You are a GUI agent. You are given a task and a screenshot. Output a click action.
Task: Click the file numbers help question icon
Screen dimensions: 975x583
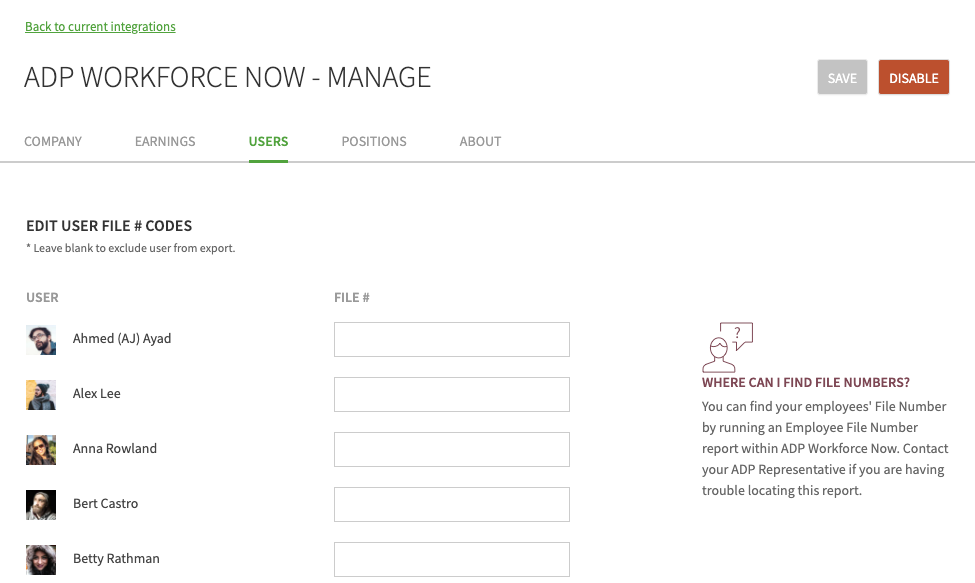click(x=727, y=347)
